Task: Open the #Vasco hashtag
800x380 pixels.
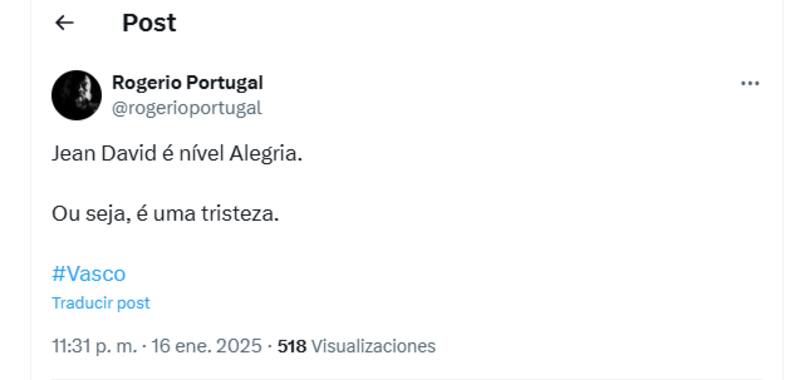Action: 88,274
